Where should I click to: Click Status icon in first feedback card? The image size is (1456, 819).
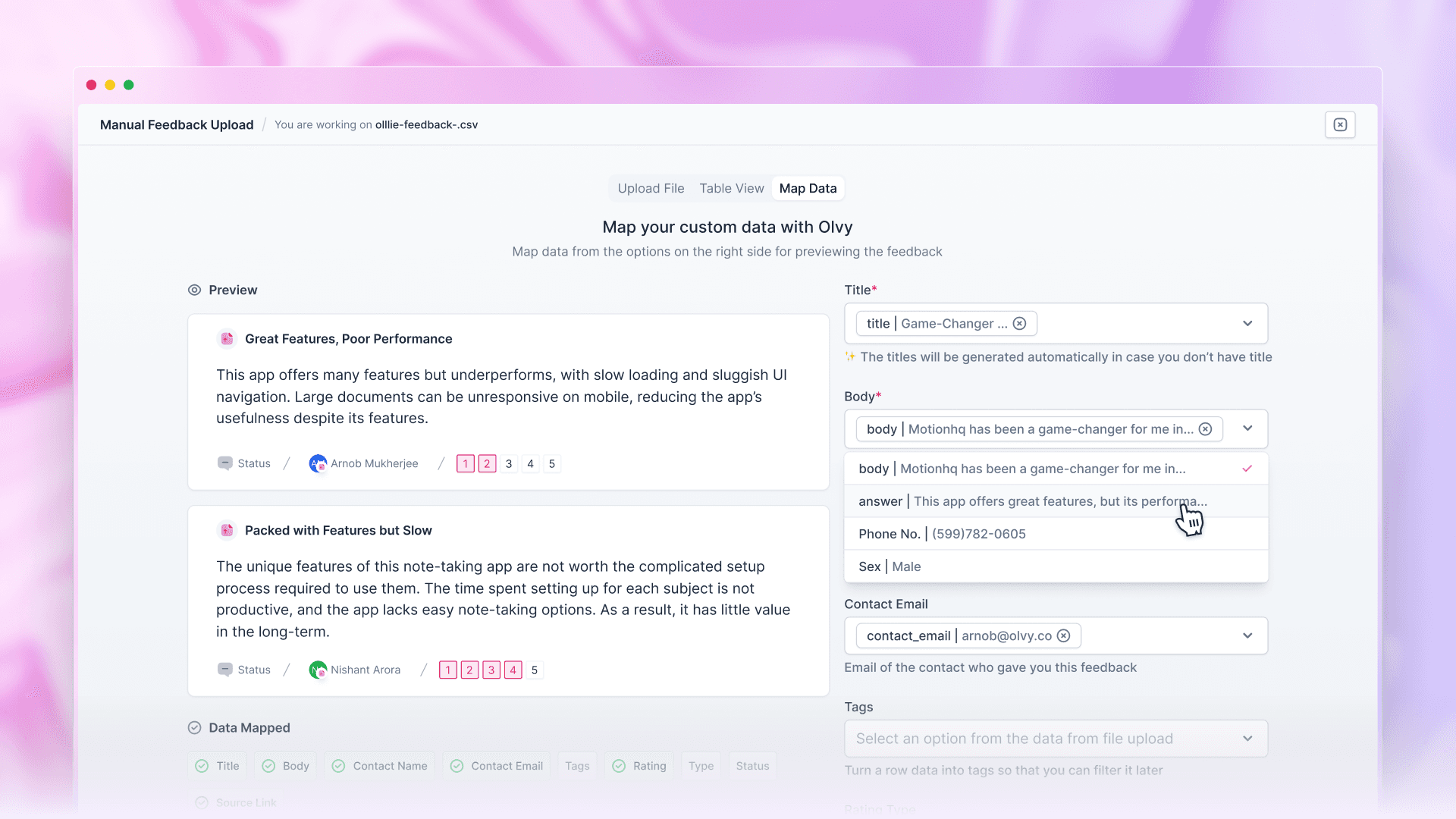pos(225,463)
